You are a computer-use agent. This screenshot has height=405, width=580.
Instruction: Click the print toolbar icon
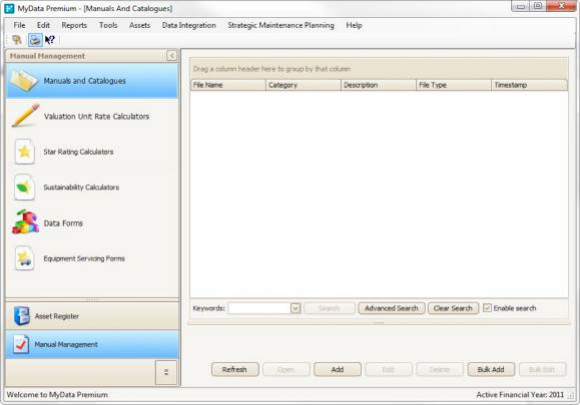click(x=35, y=40)
